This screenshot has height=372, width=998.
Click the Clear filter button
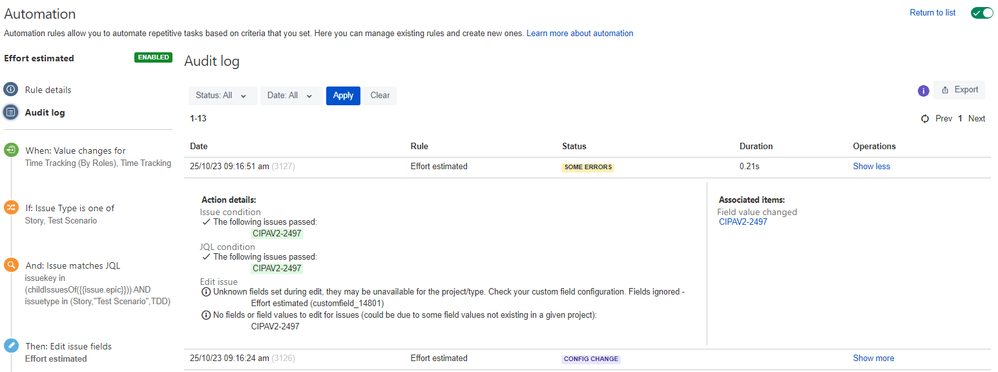[380, 96]
